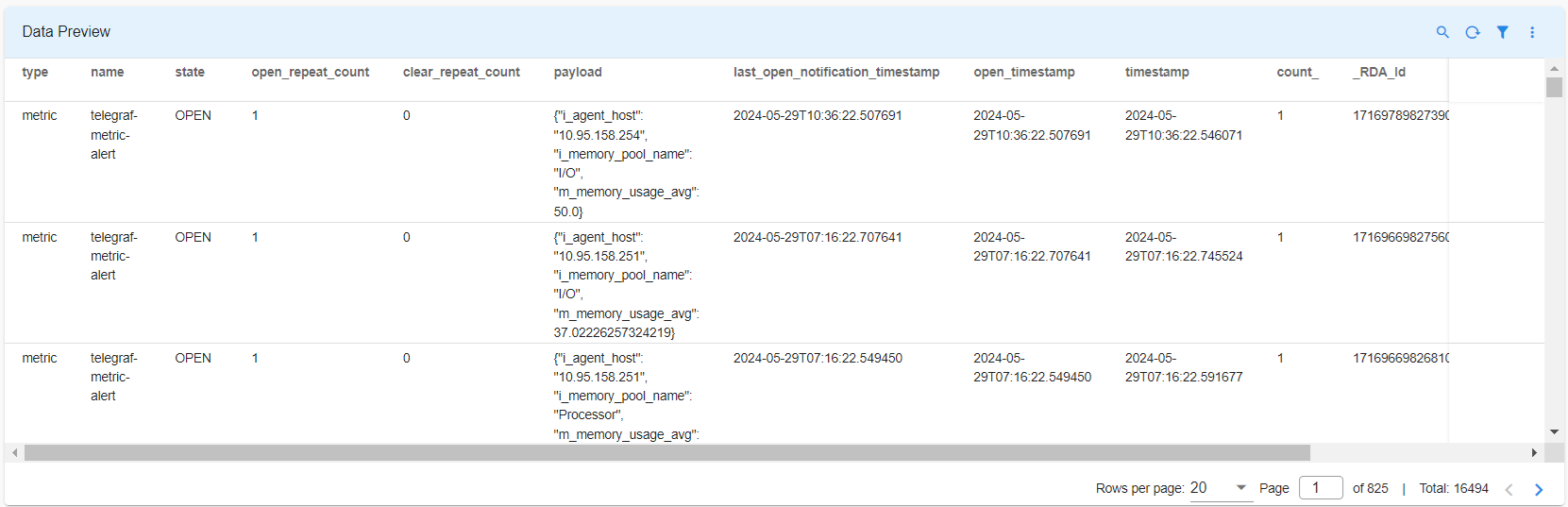The height and width of the screenshot is (507, 1568).
Task: Click the open_repeat_count column header
Action: 310,72
